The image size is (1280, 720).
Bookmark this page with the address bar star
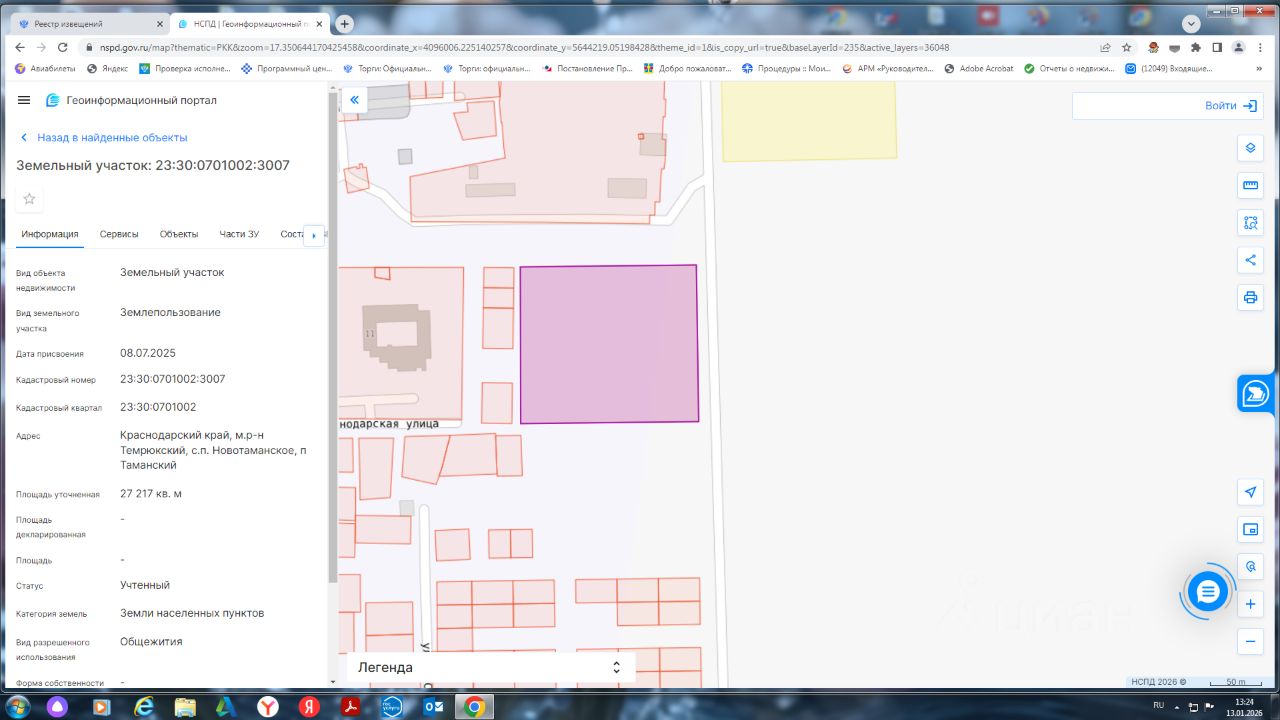[x=1127, y=47]
